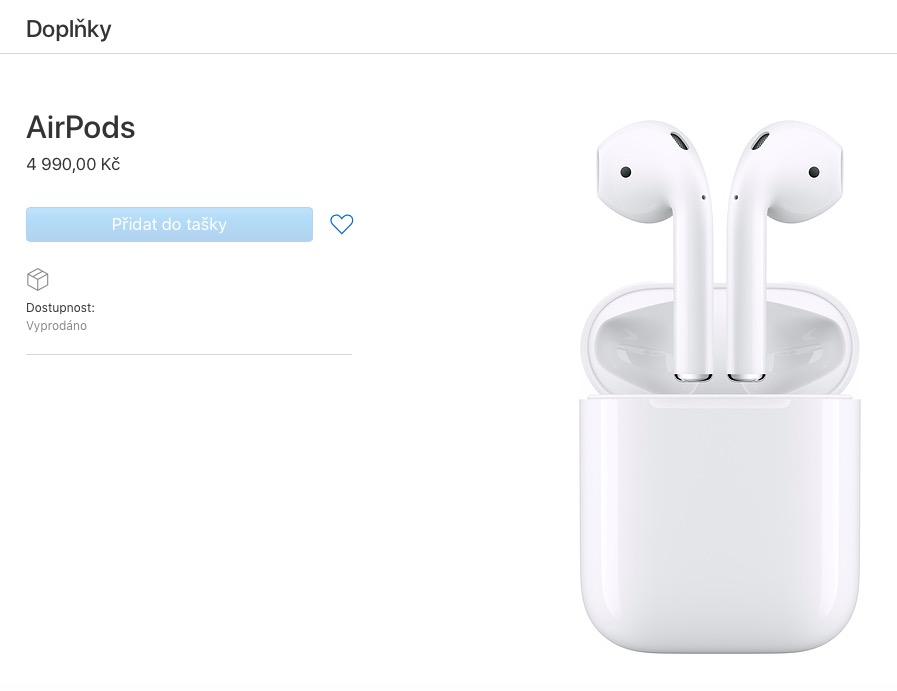Click the shipping box availability icon

point(38,279)
